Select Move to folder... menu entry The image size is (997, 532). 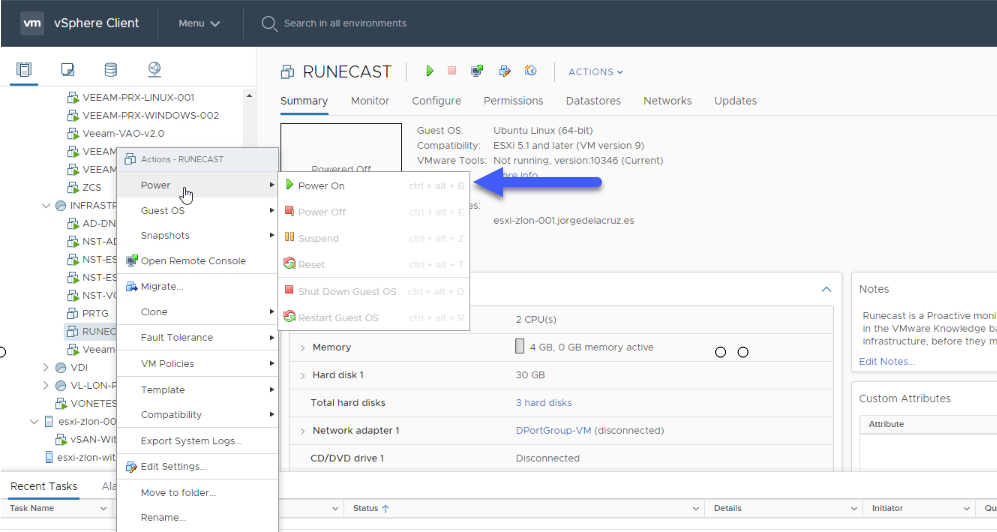pos(198,493)
